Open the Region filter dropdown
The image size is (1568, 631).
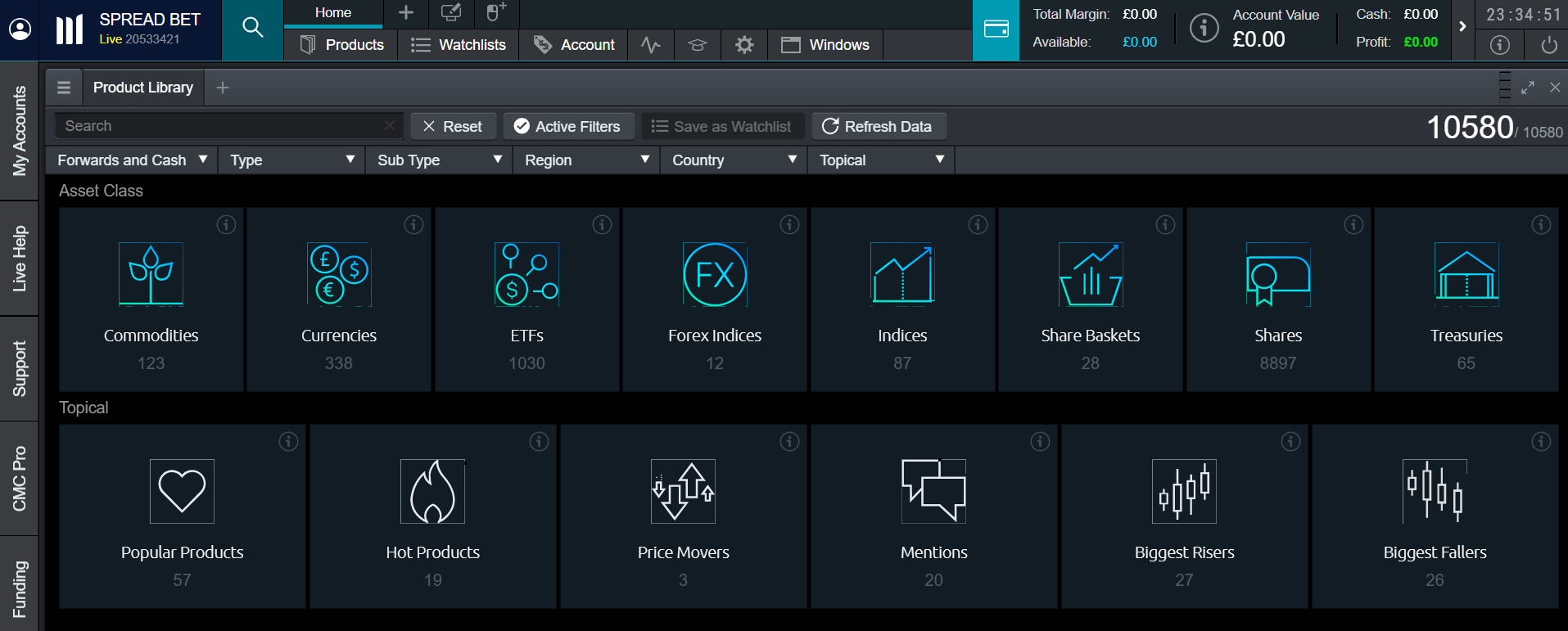click(587, 160)
